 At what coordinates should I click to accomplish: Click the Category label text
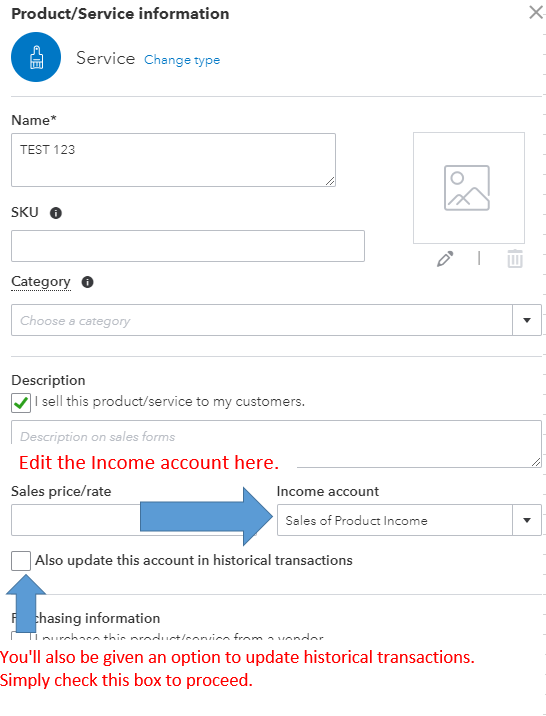pos(41,282)
